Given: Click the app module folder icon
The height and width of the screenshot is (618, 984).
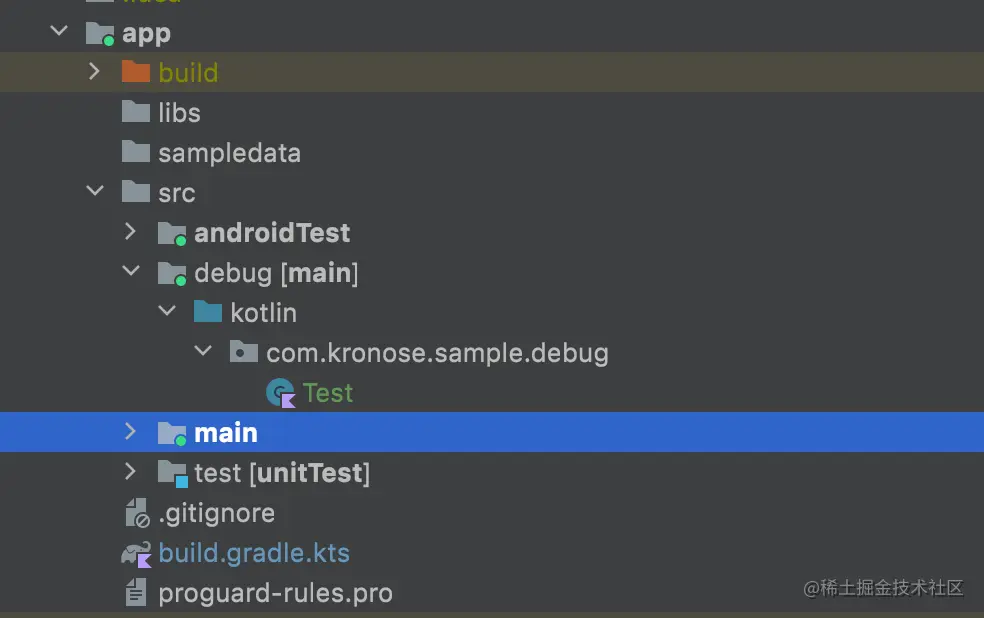Looking at the screenshot, I should tap(100, 33).
